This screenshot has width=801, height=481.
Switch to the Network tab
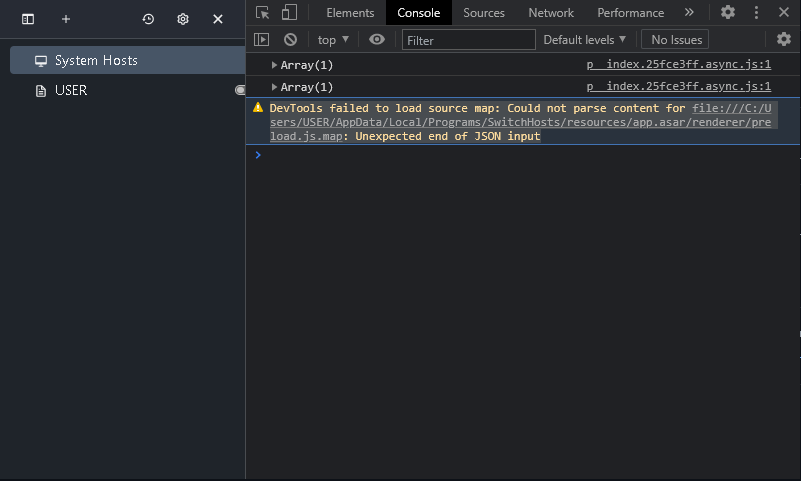click(x=551, y=13)
